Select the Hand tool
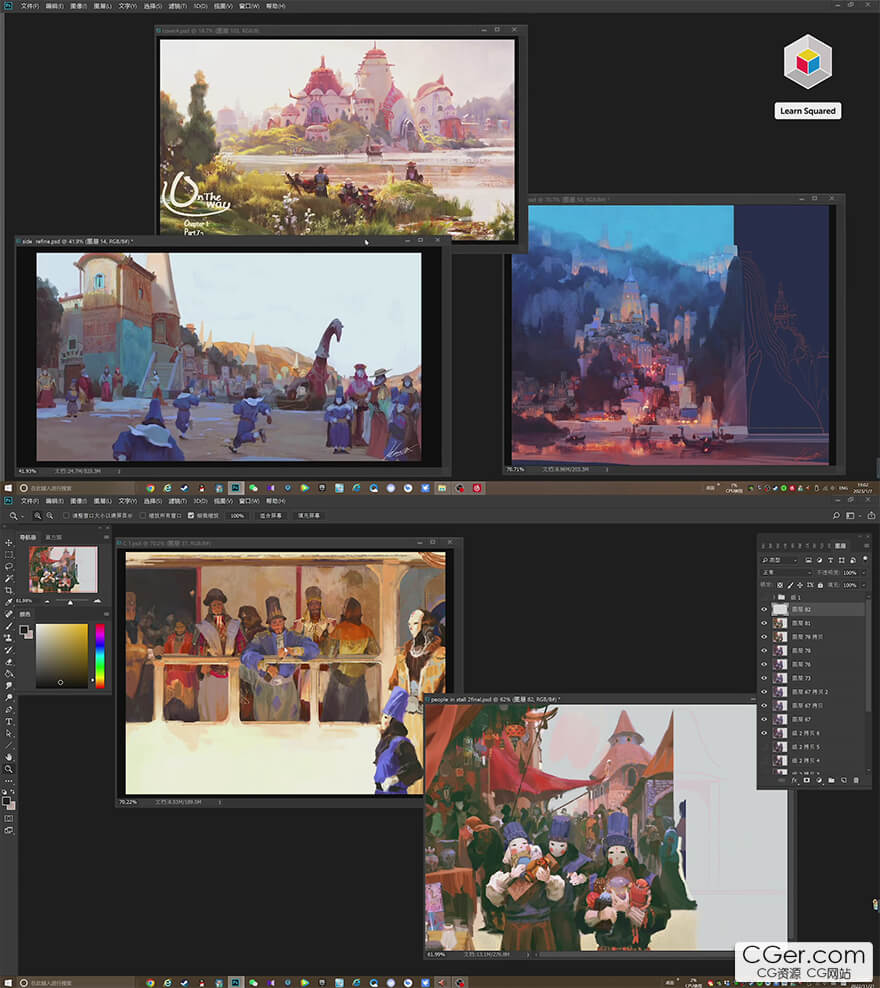This screenshot has width=880, height=988. pyautogui.click(x=9, y=757)
